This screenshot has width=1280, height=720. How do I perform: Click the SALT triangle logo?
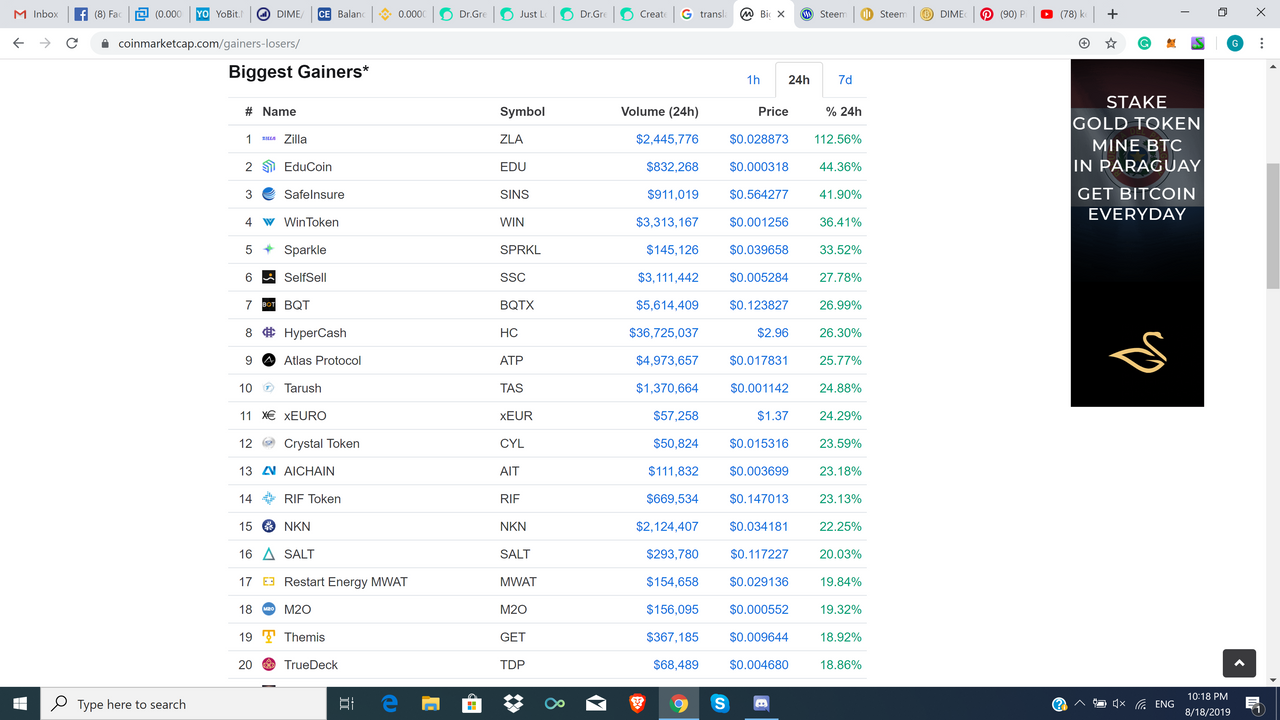click(269, 554)
